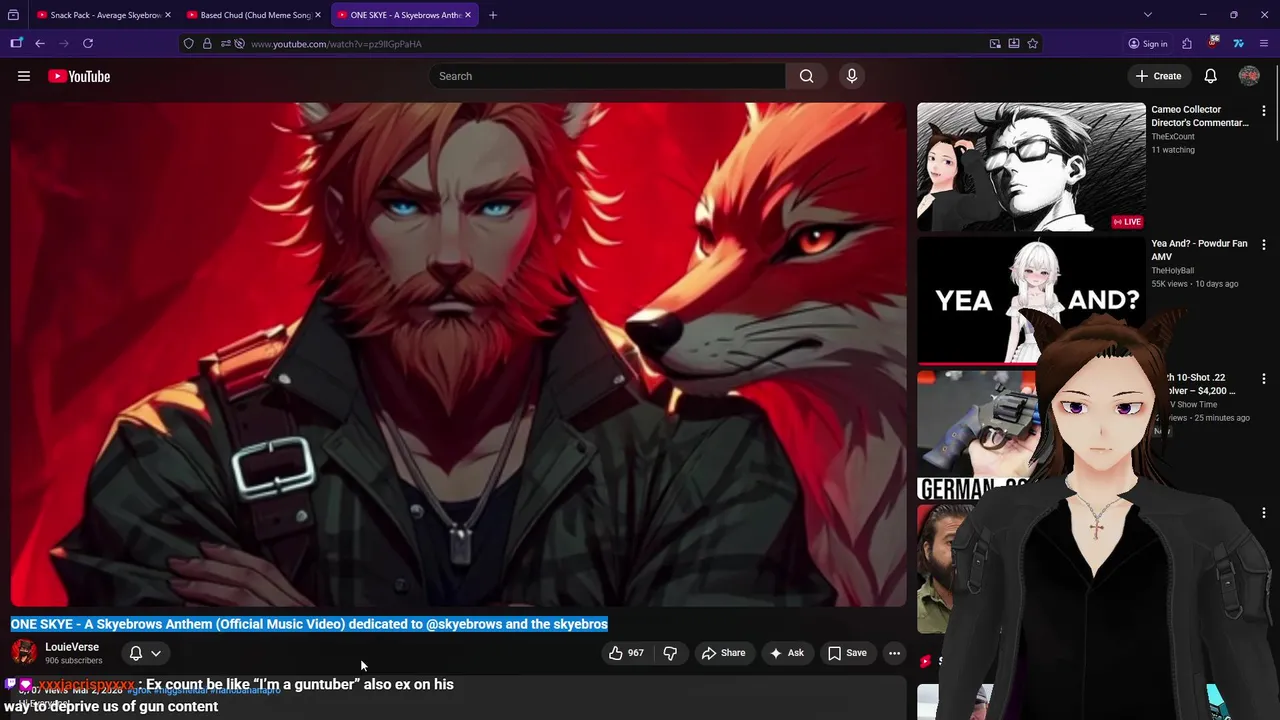Image resolution: width=1280 pixels, height=720 pixels.
Task: Open more actions ellipsis under the video
Action: (894, 653)
